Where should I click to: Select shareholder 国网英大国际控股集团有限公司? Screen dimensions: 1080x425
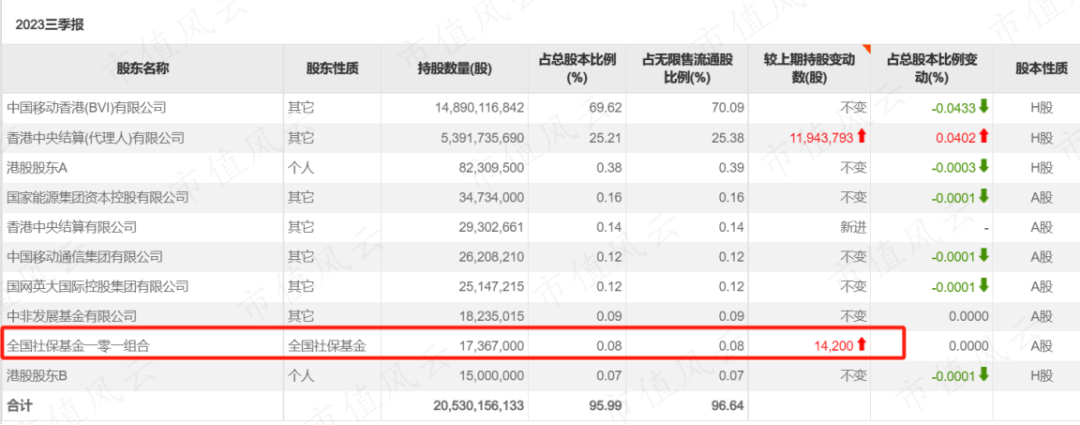pyautogui.click(x=98, y=287)
